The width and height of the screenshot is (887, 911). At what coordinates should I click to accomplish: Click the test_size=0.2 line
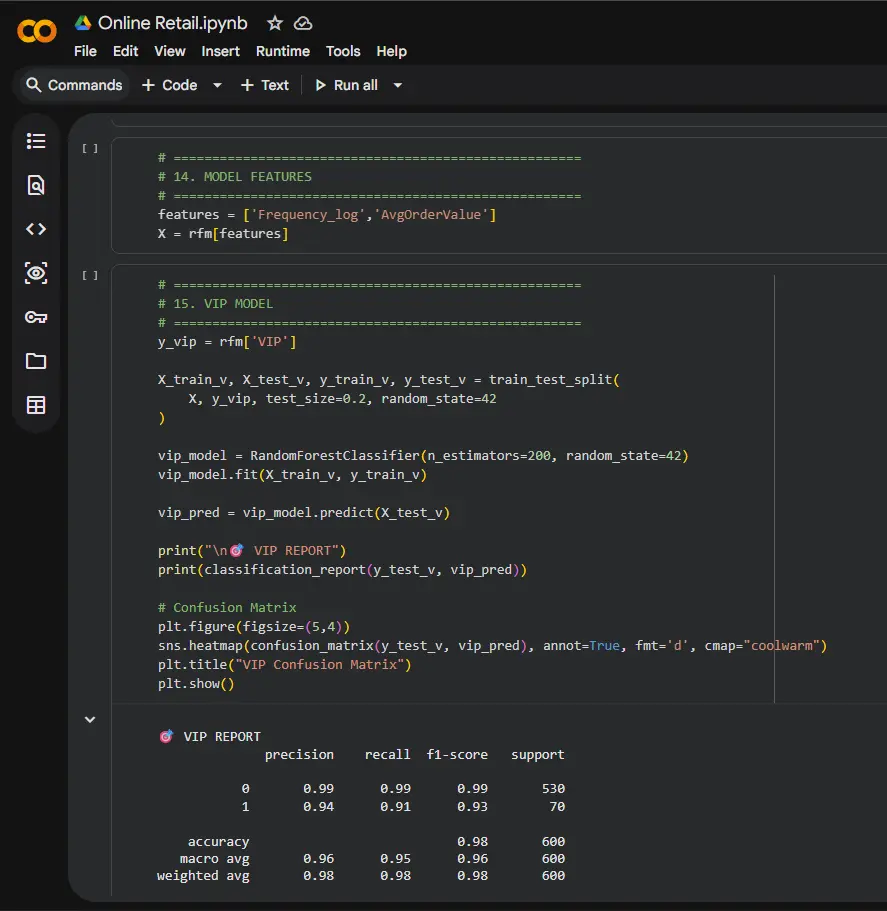(x=342, y=399)
